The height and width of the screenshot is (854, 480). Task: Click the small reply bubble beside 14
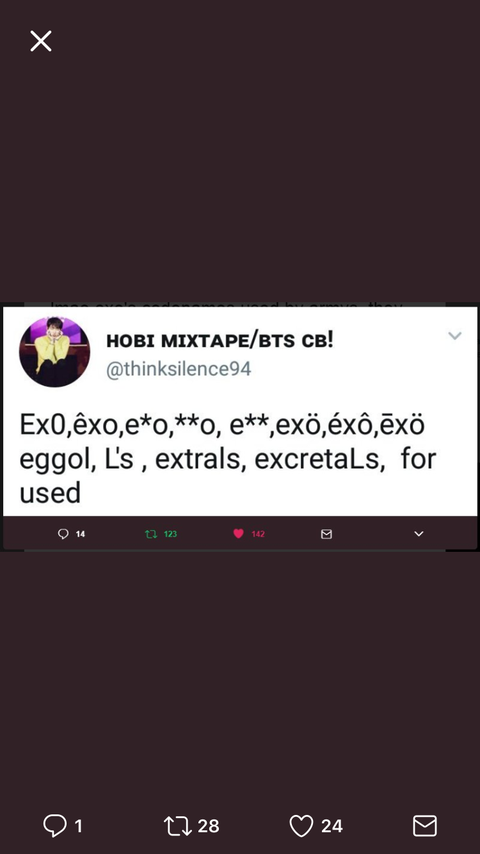(x=63, y=534)
